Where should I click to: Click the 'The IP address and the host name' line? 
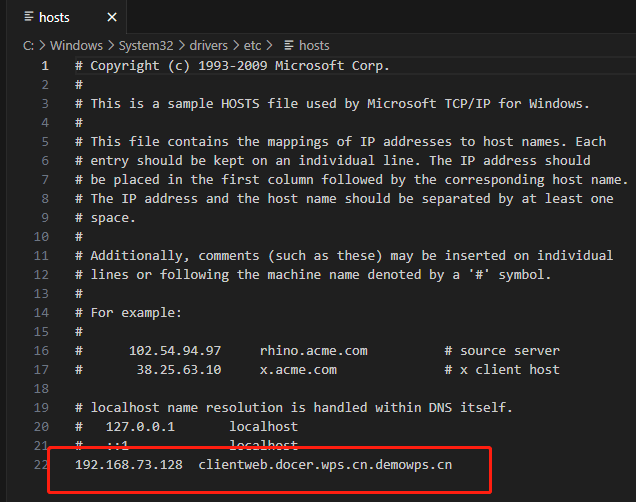[x=344, y=199]
